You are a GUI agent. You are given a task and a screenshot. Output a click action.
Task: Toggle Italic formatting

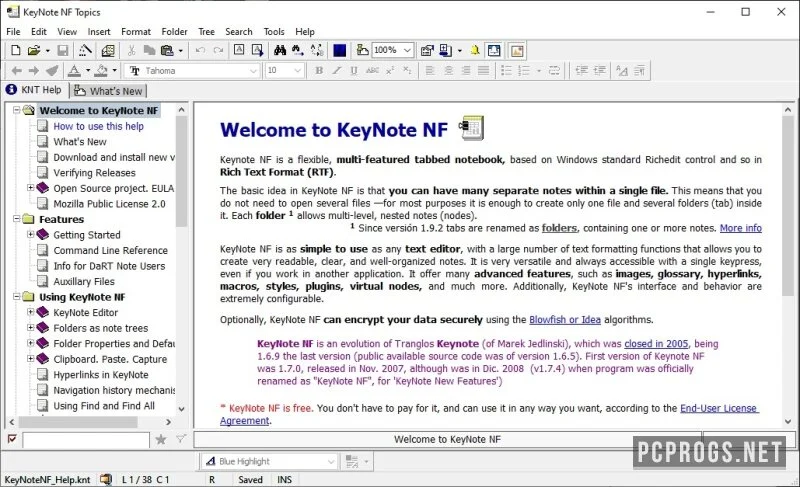click(337, 70)
